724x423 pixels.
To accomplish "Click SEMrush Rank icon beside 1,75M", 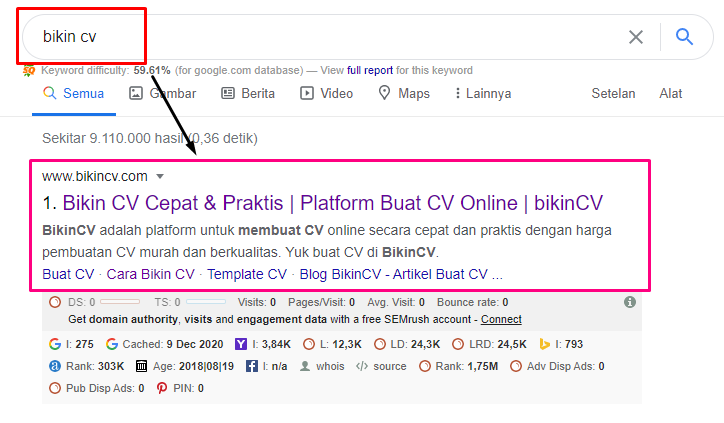I will [x=425, y=367].
